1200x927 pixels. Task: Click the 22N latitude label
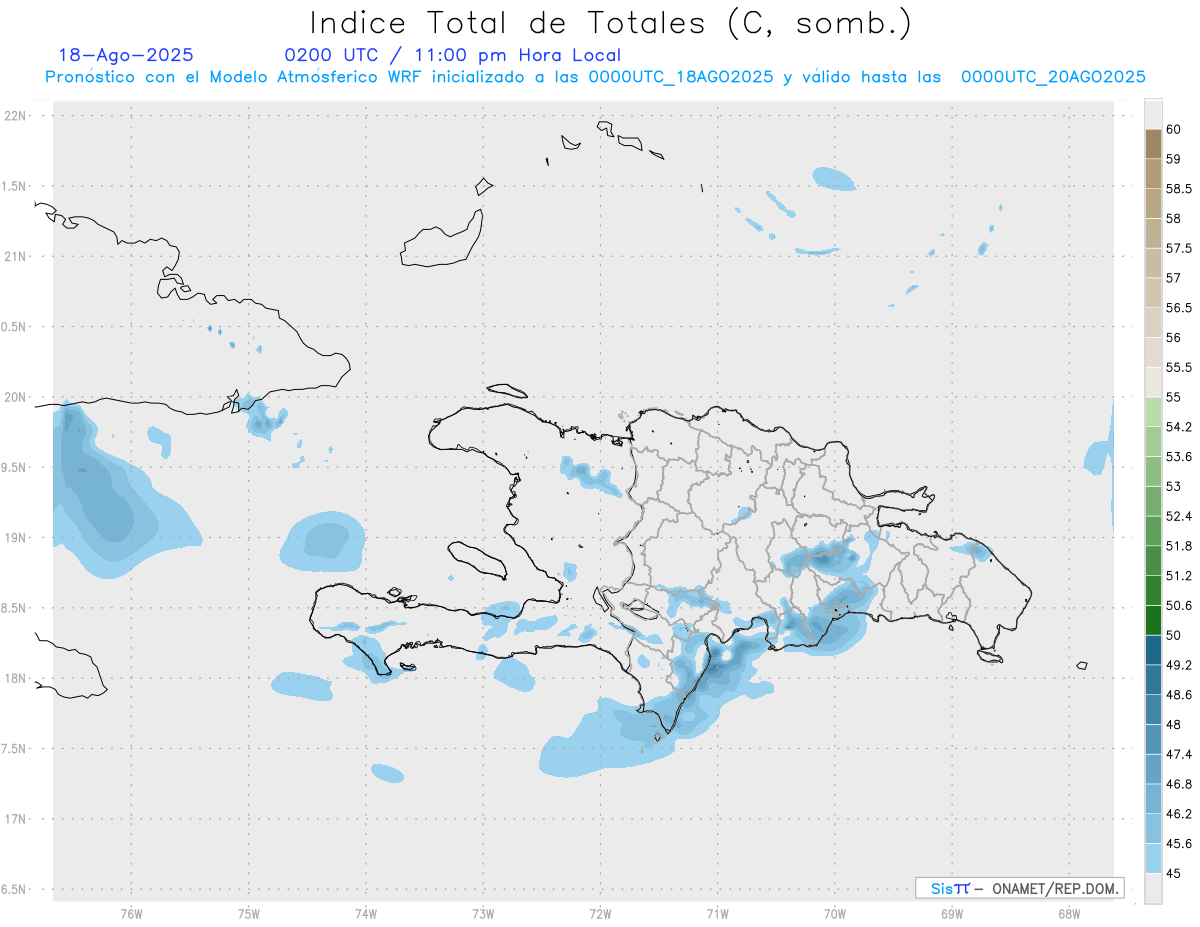16,115
